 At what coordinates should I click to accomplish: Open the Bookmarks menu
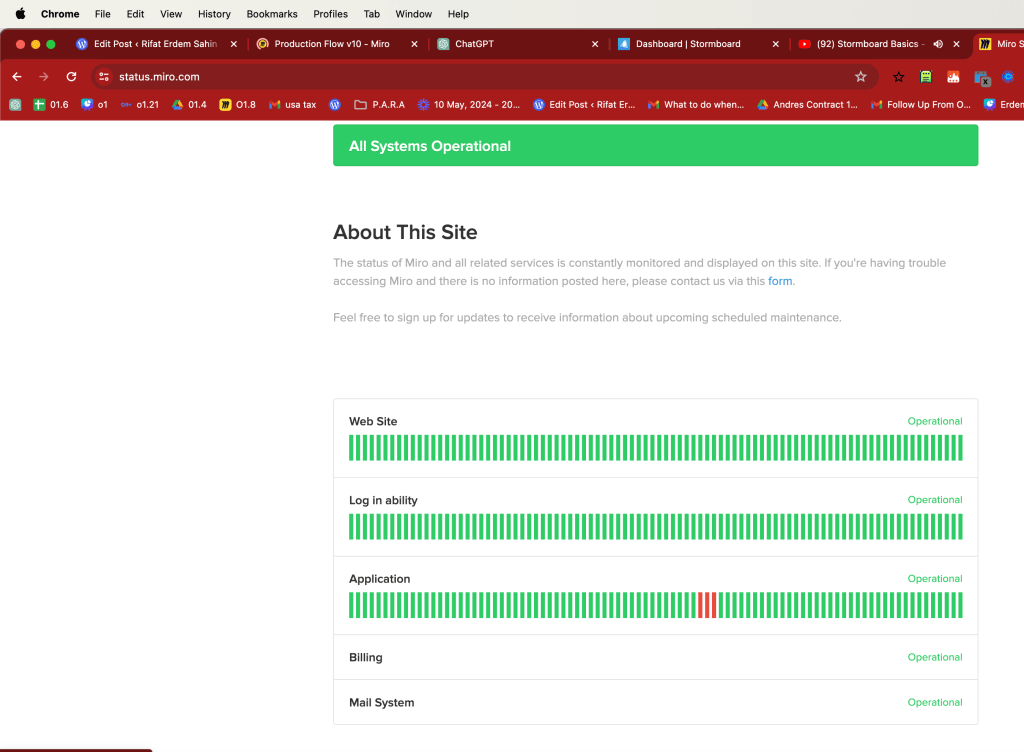272,14
